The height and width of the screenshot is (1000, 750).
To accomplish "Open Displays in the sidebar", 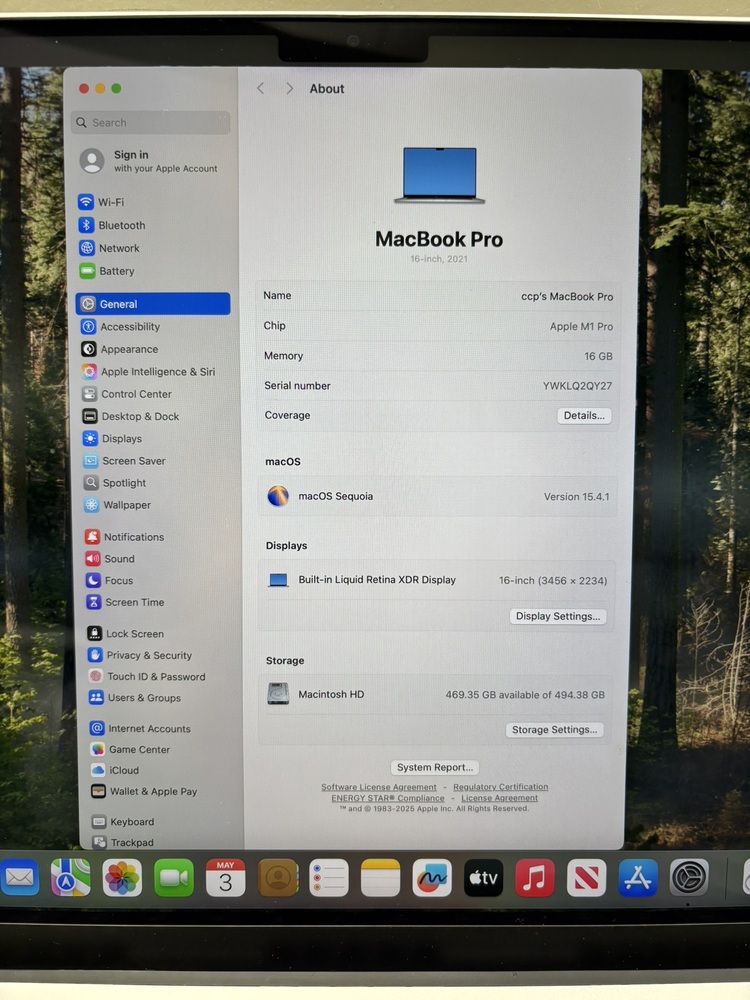I will [x=113, y=439].
